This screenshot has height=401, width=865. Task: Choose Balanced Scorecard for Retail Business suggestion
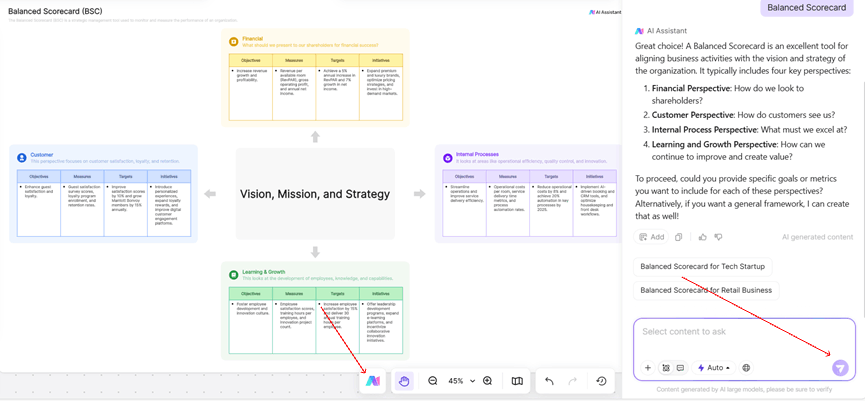coord(706,290)
